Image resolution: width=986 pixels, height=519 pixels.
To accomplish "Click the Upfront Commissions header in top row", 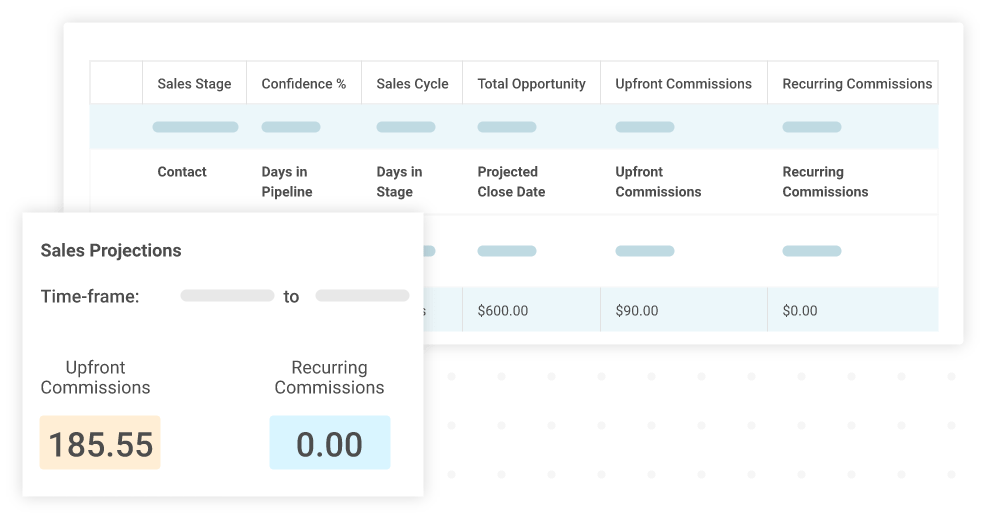I will click(684, 84).
